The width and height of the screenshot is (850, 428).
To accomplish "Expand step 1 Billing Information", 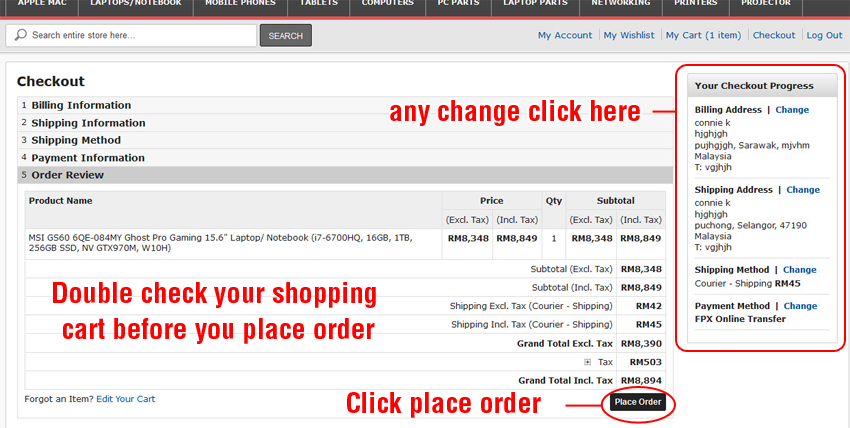I will 345,105.
